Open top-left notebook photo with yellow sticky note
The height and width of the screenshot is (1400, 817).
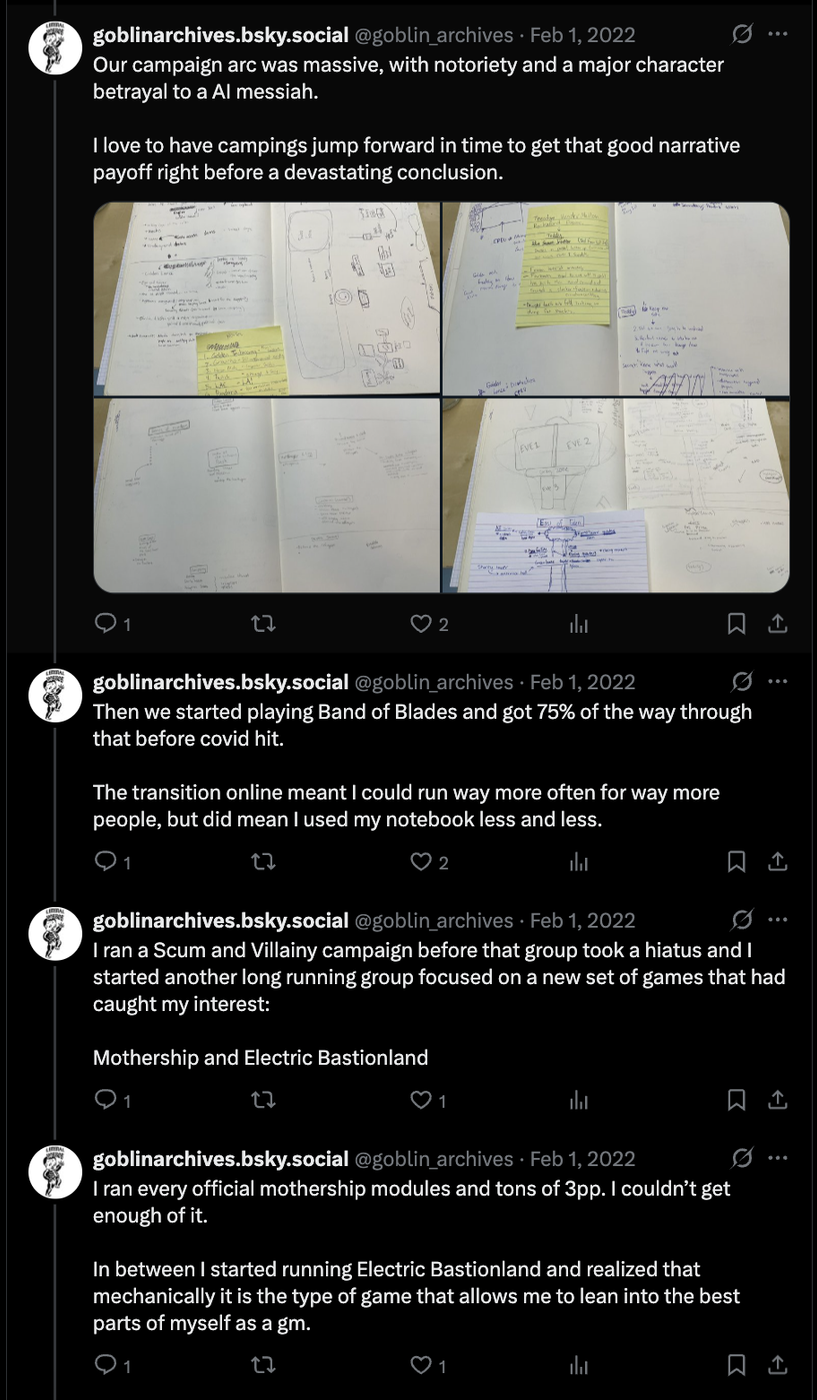(266, 299)
